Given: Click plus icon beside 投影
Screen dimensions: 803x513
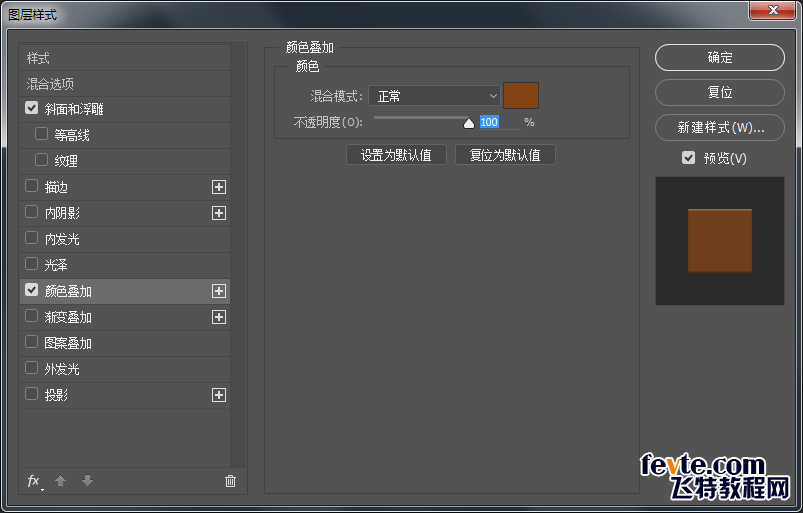Looking at the screenshot, I should tap(219, 395).
